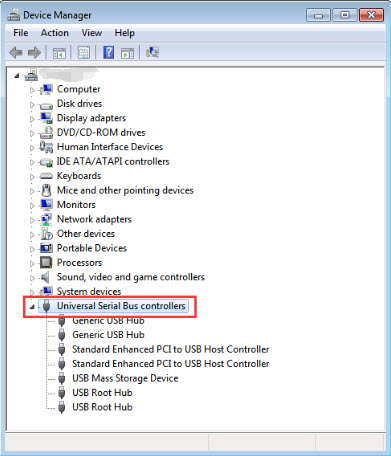Open the File menu
The width and height of the screenshot is (391, 456).
(21, 33)
